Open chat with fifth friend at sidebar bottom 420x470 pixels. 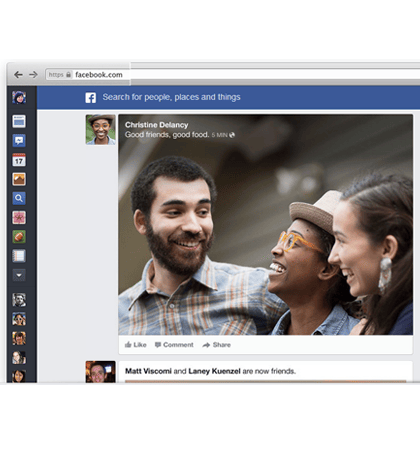(19, 376)
